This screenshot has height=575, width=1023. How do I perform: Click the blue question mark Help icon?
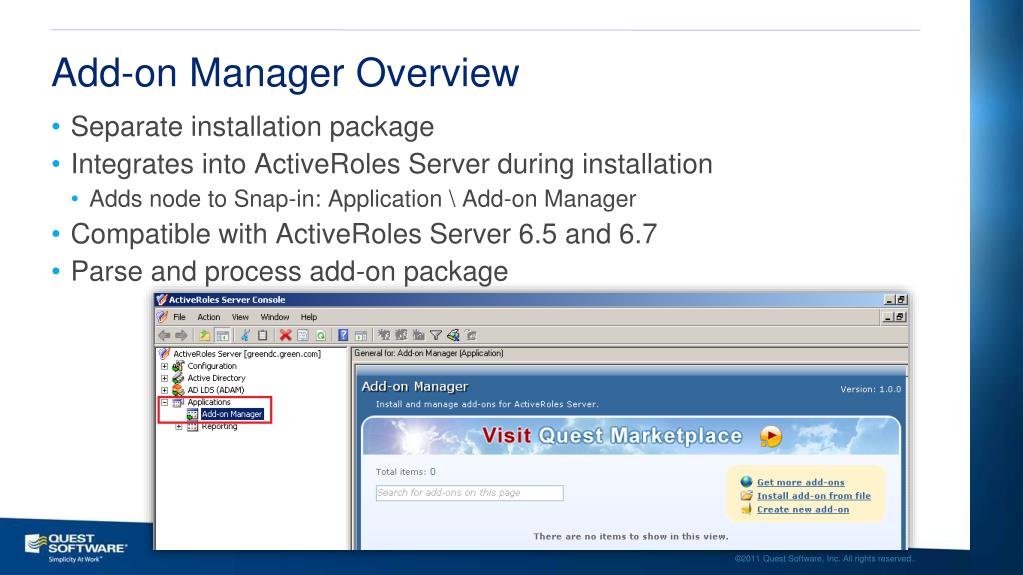click(343, 335)
